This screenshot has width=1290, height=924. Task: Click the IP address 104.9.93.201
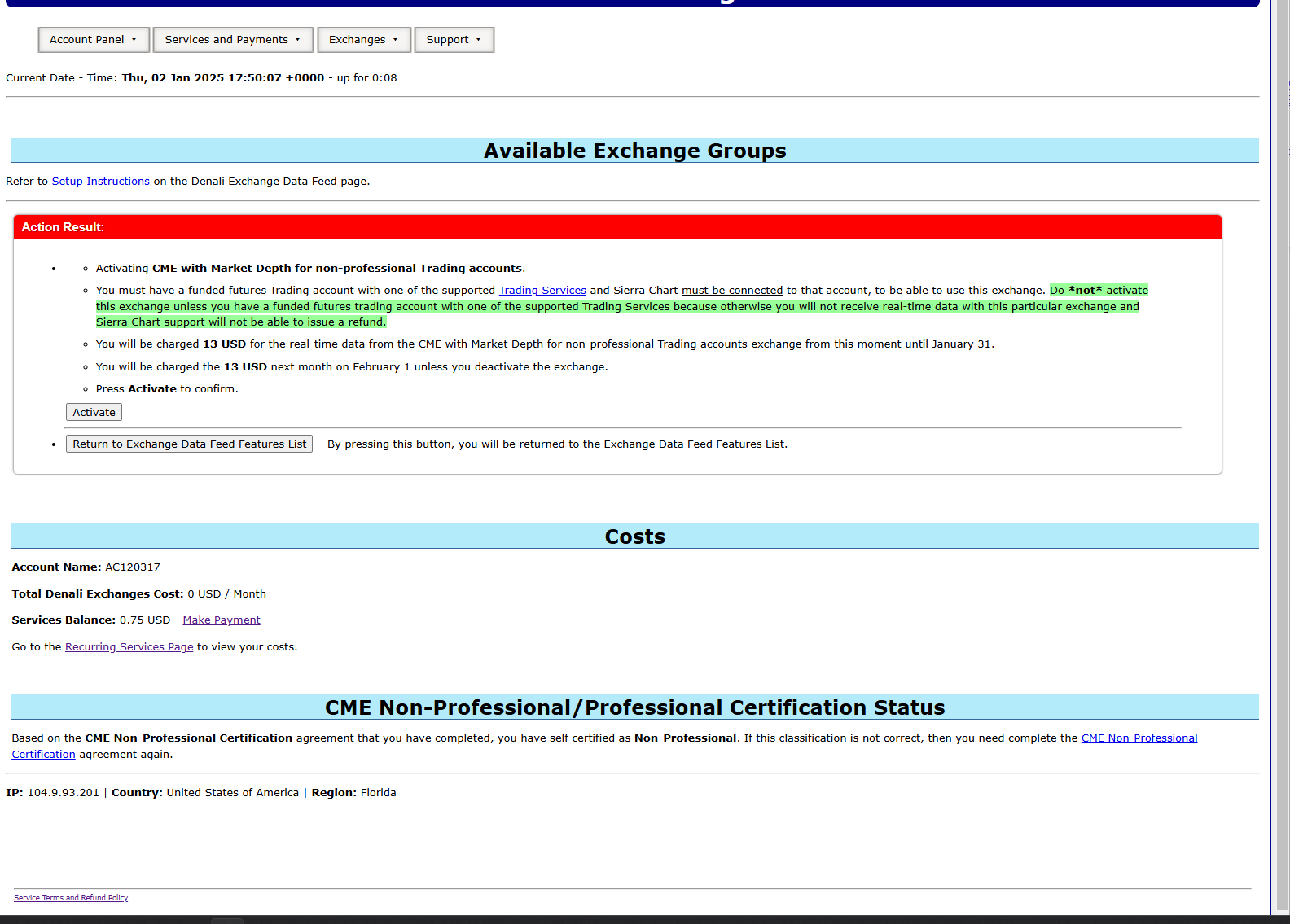click(64, 793)
